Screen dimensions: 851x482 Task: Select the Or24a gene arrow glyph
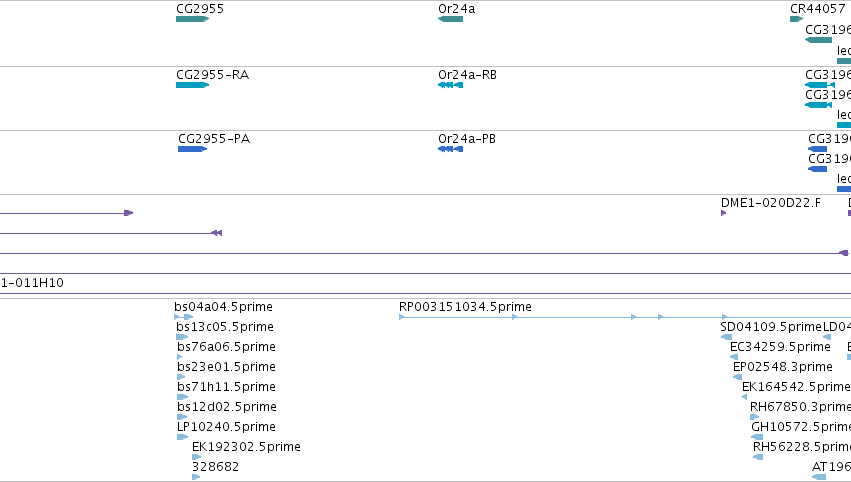coord(450,19)
